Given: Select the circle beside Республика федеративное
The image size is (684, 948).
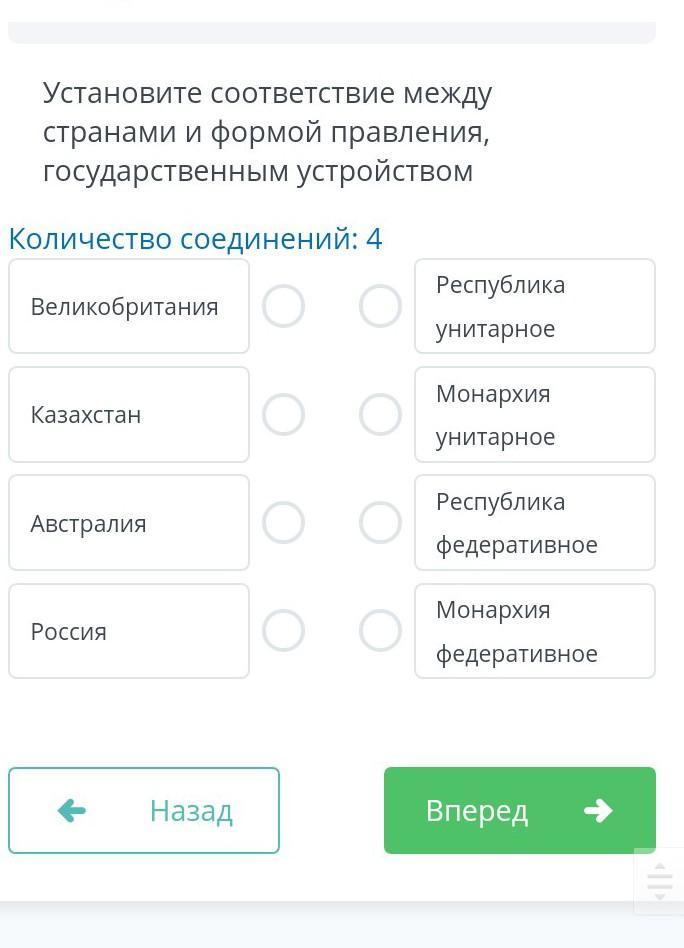Looking at the screenshot, I should click(x=380, y=522).
